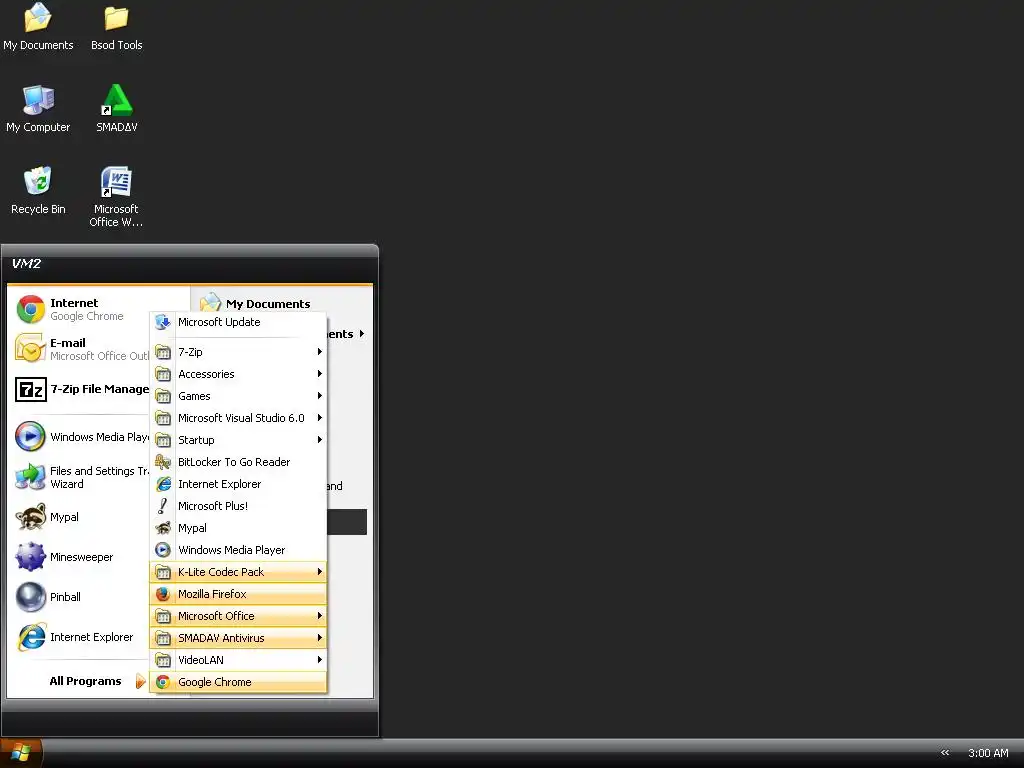The image size is (1024, 768).
Task: Click the BitLocker To Go Reader key icon
Action: pyautogui.click(x=163, y=462)
